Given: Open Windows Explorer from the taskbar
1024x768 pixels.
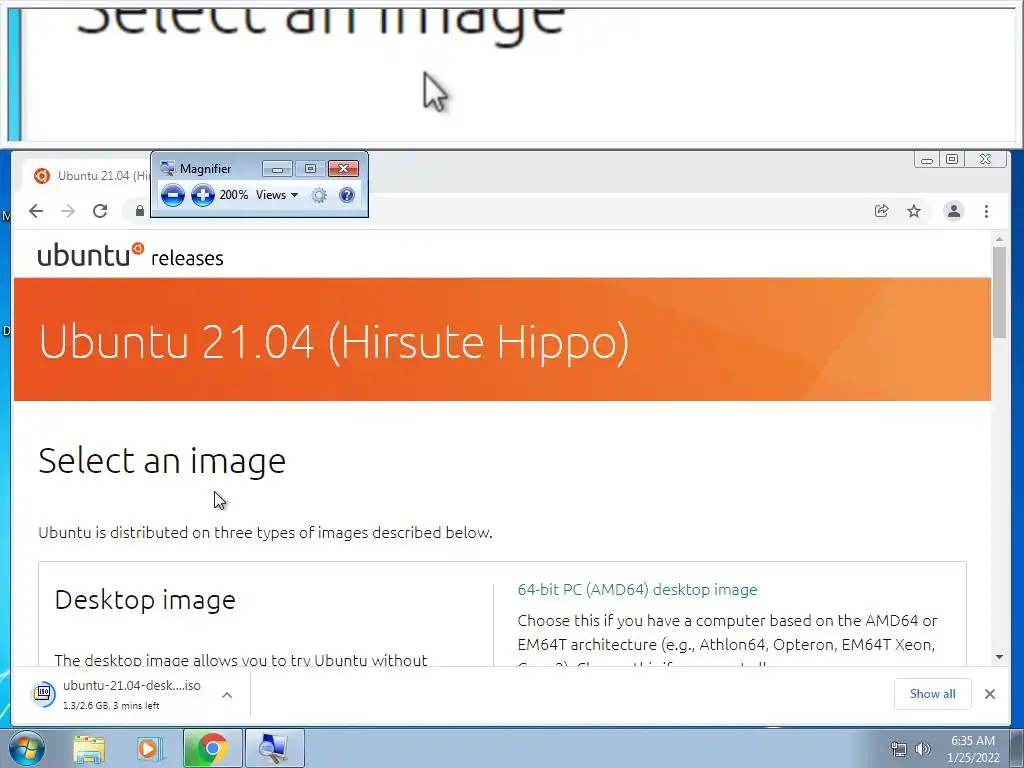Looking at the screenshot, I should pos(89,748).
